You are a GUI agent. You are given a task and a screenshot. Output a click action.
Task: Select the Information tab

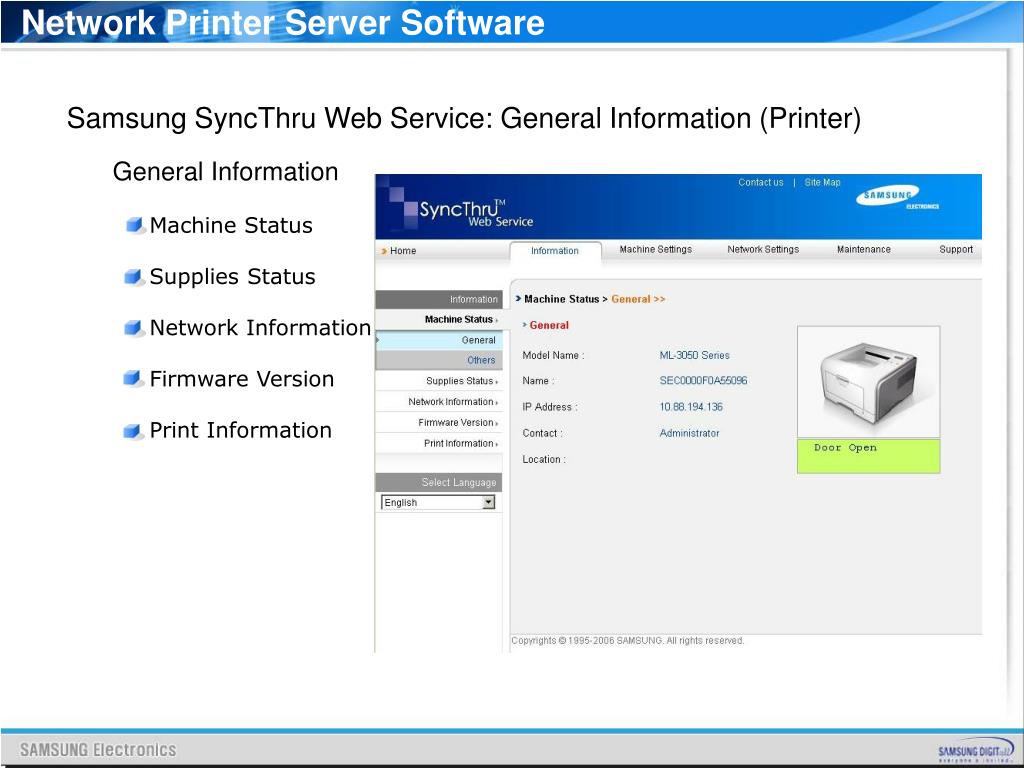[x=554, y=251]
